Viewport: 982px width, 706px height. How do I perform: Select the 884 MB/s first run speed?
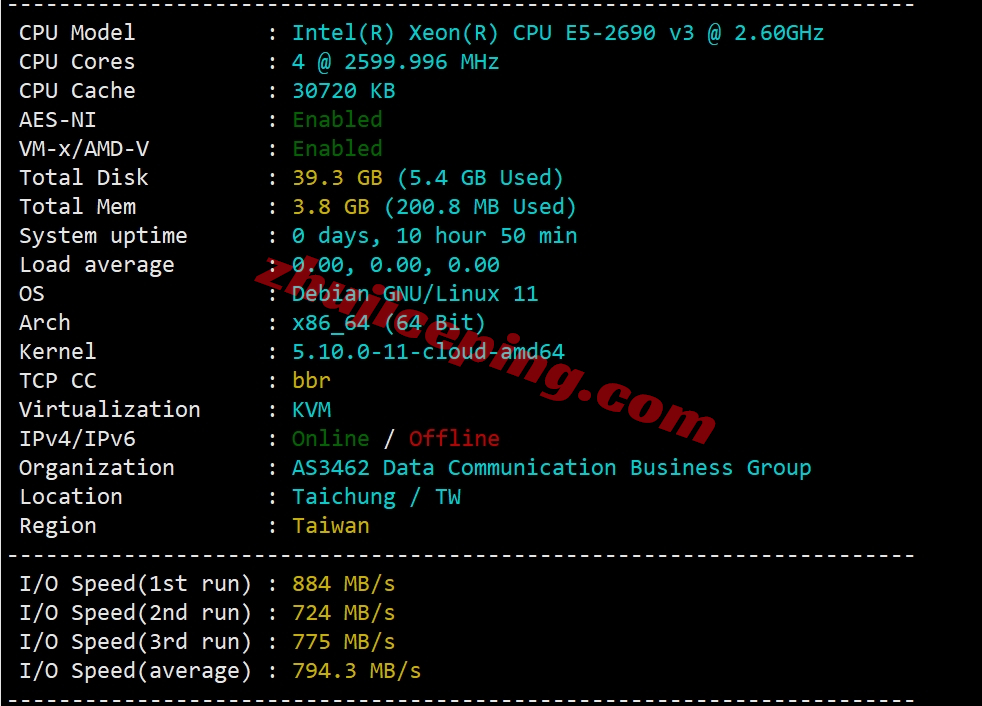coord(344,584)
